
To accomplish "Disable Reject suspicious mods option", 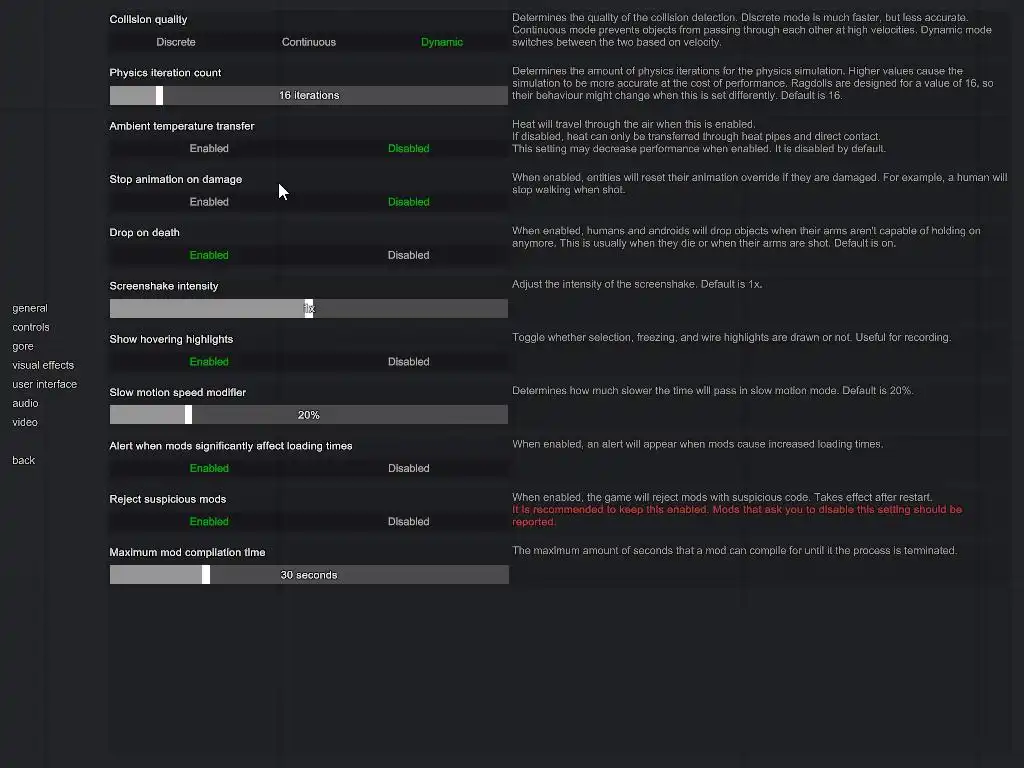I will 408,522.
